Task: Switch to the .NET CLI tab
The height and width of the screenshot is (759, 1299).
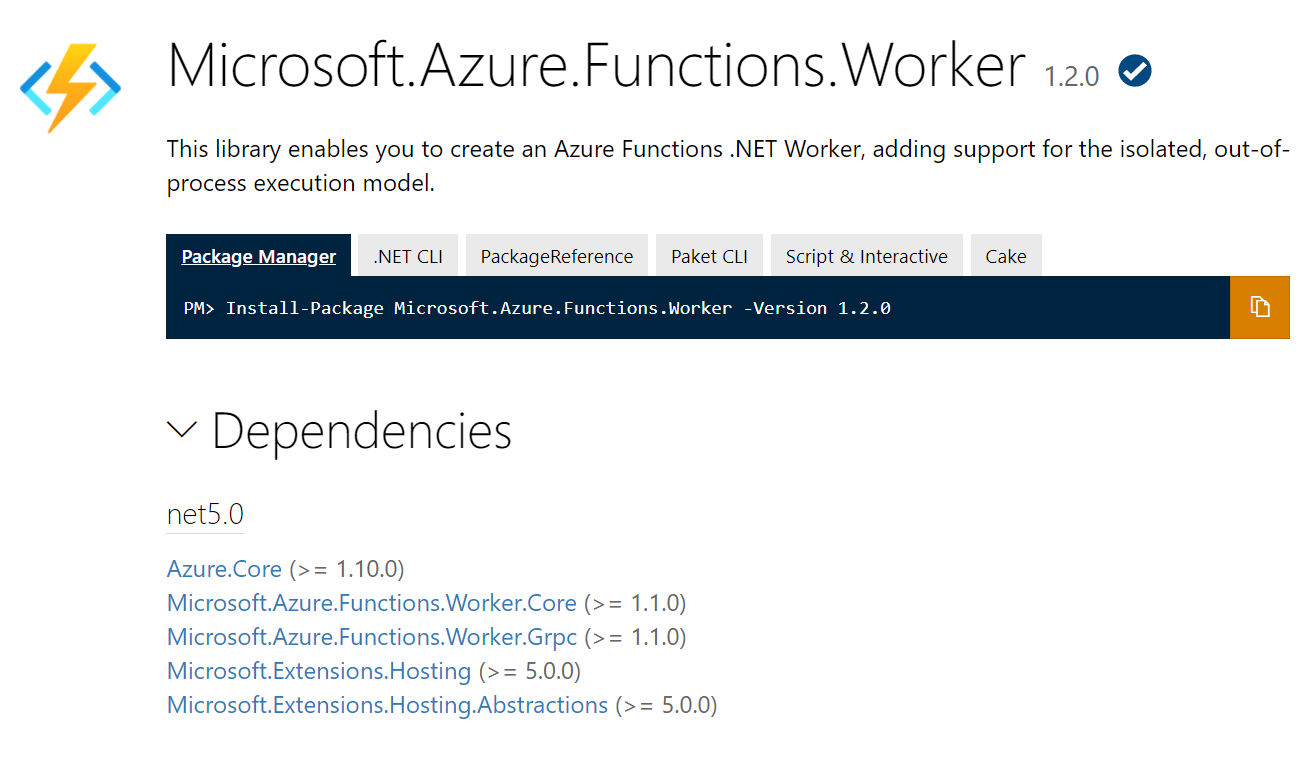Action: pyautogui.click(x=408, y=256)
